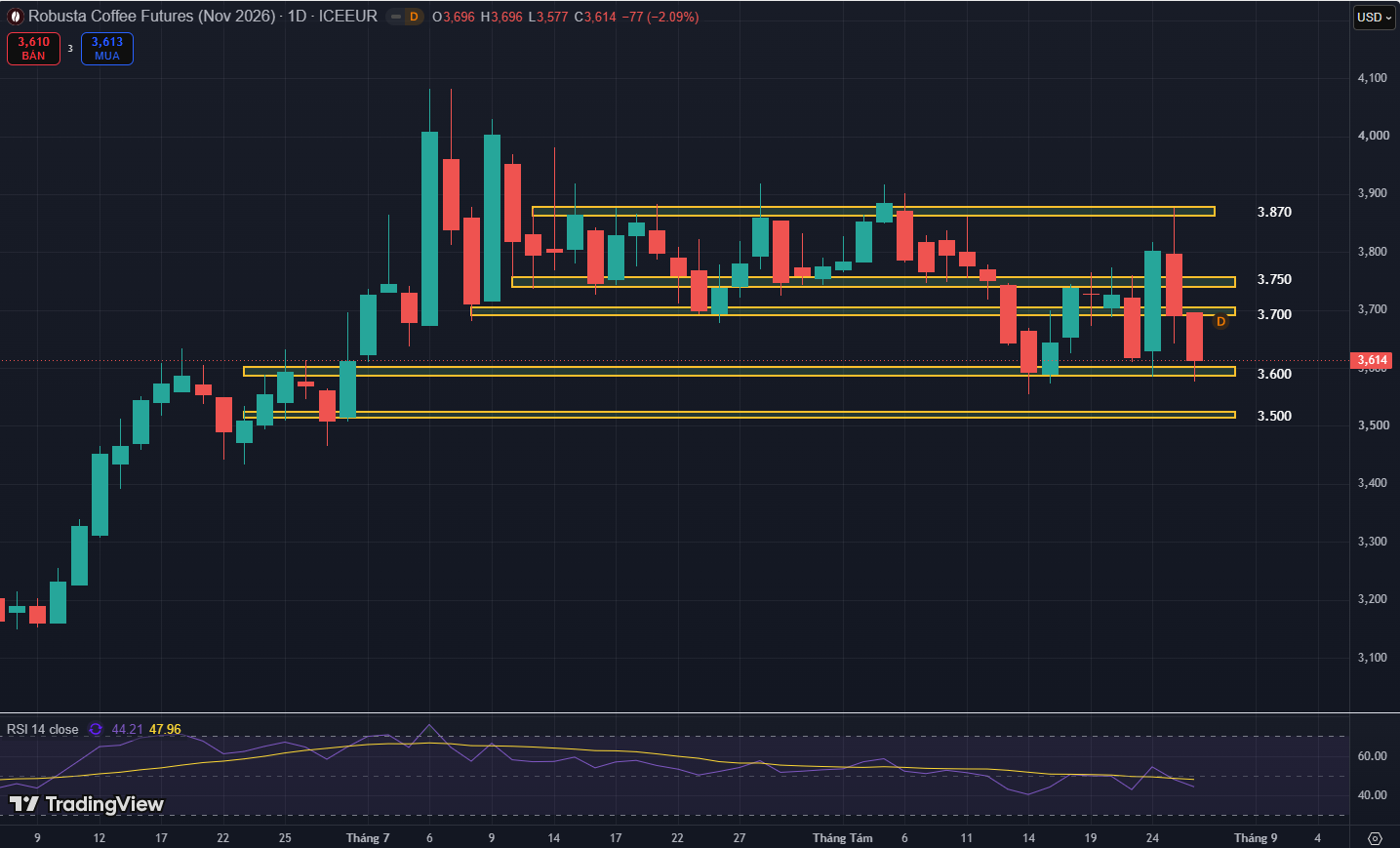Click the spread value 3 between sell and buy
The height and width of the screenshot is (848, 1400).
point(70,49)
